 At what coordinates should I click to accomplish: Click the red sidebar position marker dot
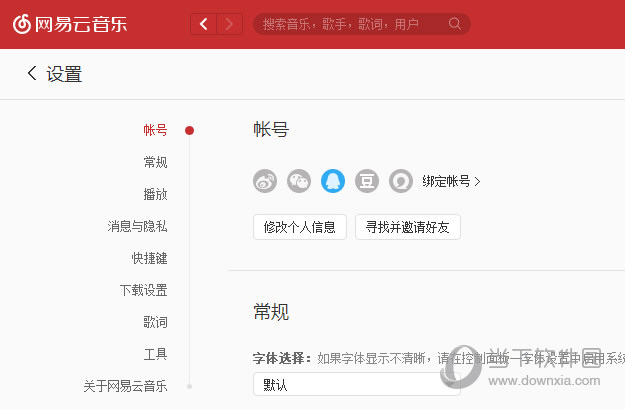tap(189, 130)
